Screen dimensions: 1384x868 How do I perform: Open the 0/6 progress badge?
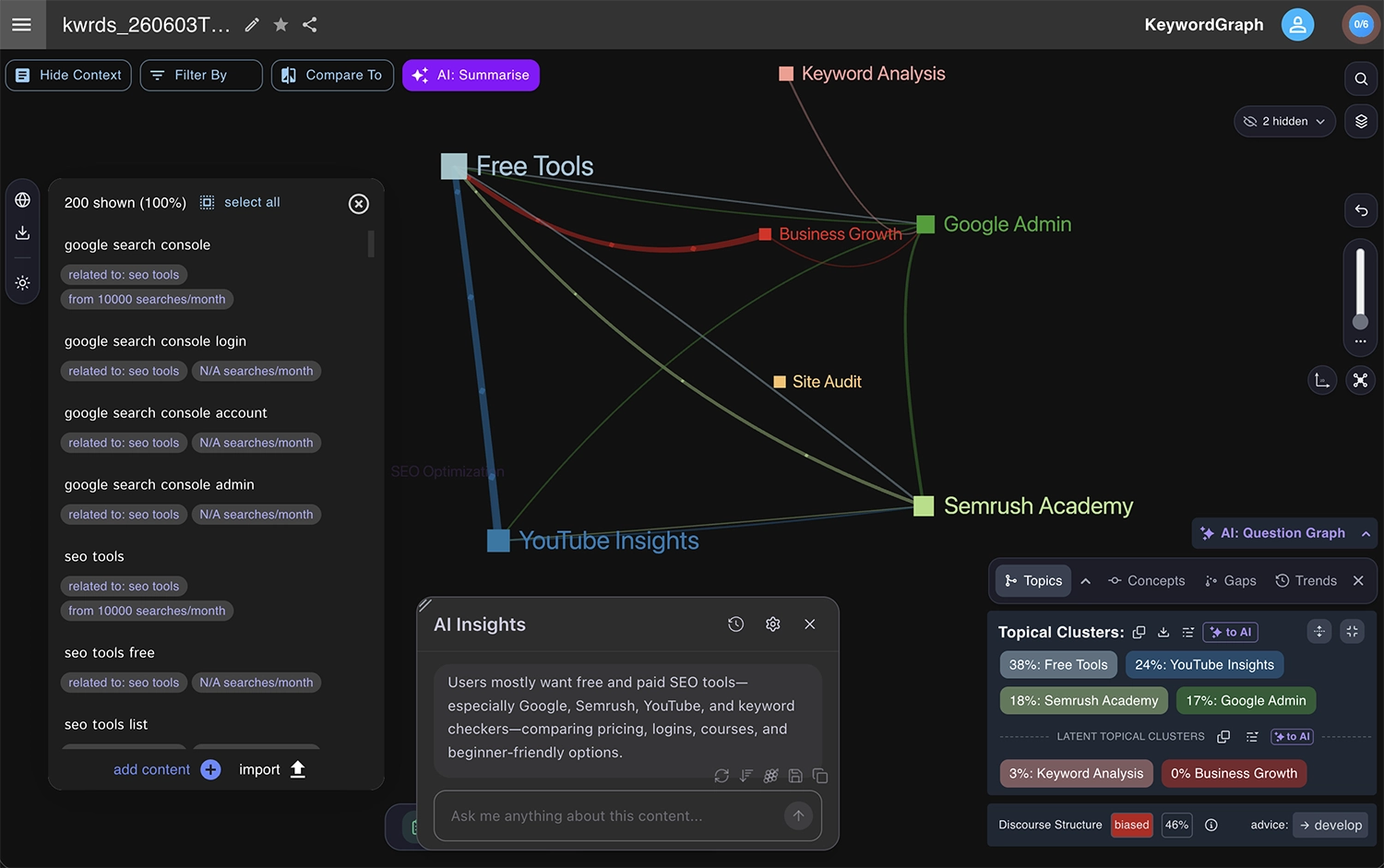pyautogui.click(x=1361, y=25)
